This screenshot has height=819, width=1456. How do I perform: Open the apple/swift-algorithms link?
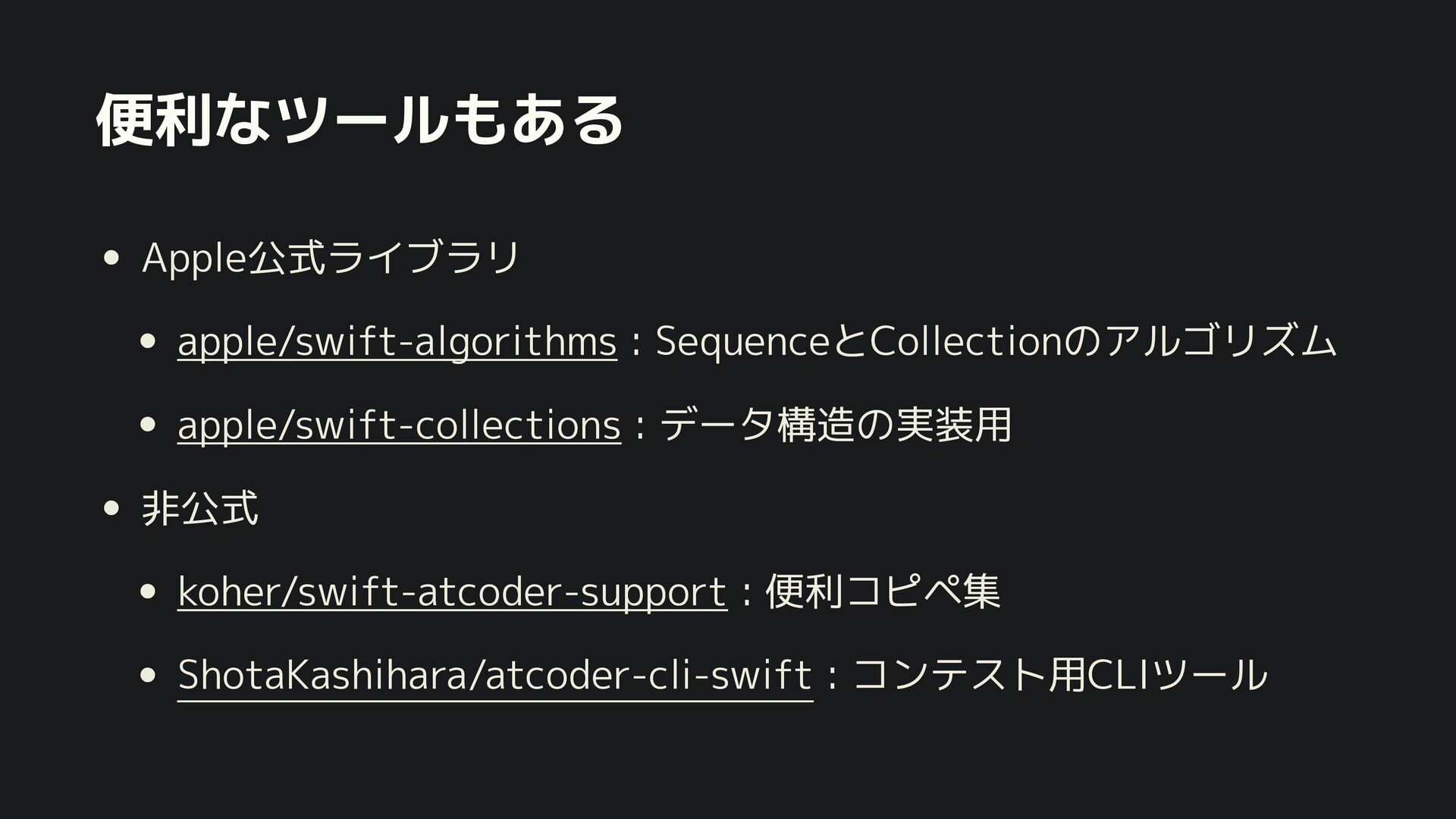click(397, 342)
